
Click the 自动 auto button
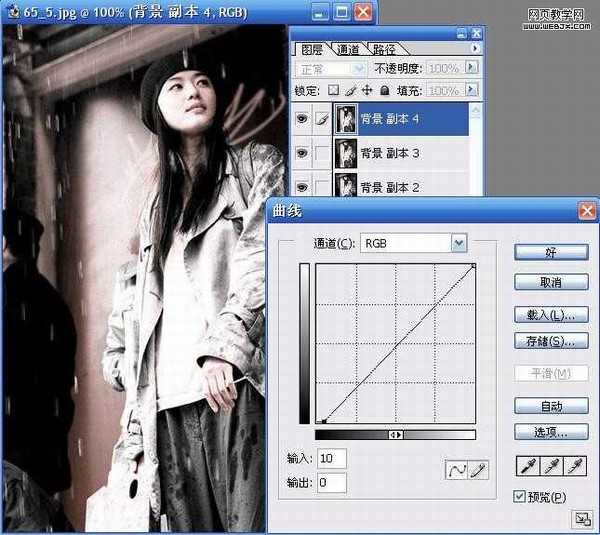pos(551,406)
